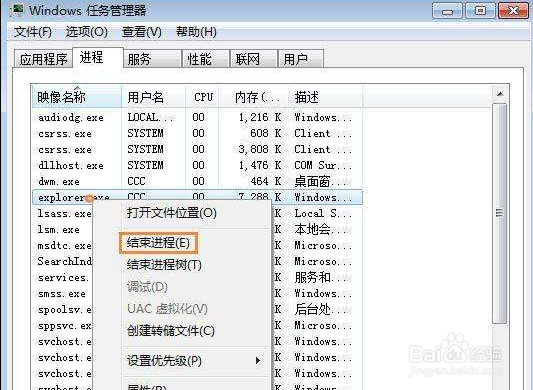Maximize the Task Manager window
533x390 pixels.
tap(480, 11)
